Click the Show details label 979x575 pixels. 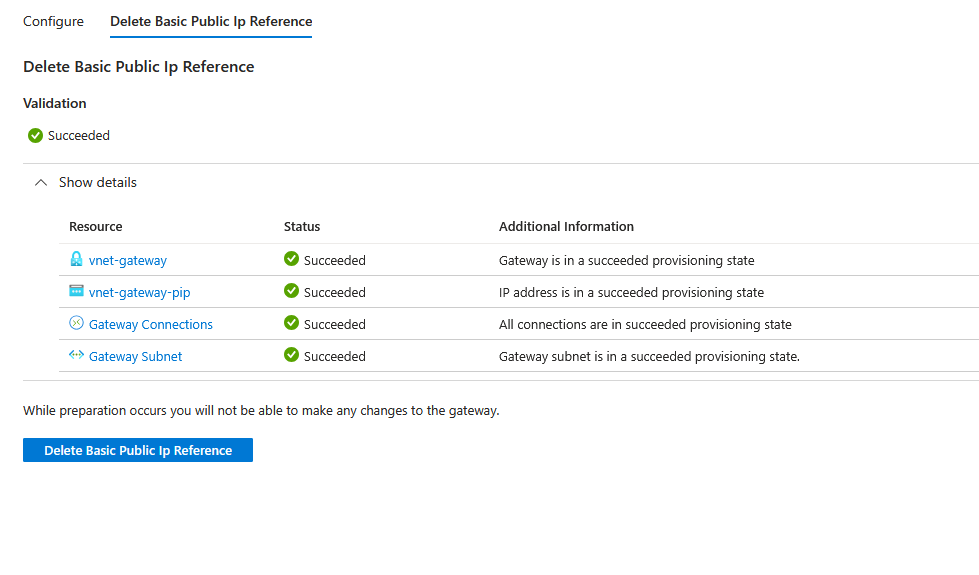tap(98, 183)
